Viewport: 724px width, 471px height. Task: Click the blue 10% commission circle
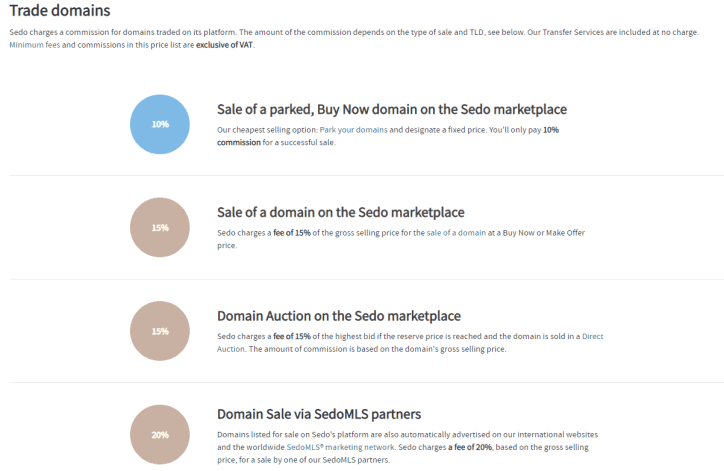tap(160, 124)
